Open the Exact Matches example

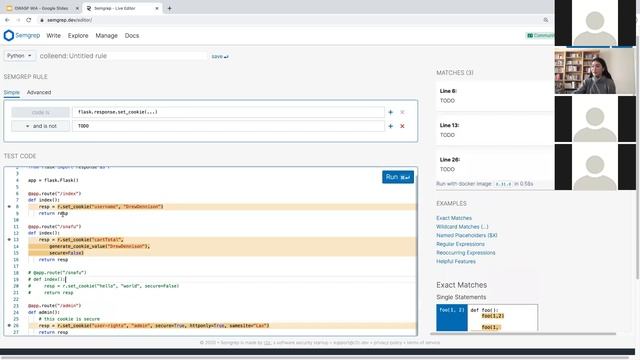(454, 218)
